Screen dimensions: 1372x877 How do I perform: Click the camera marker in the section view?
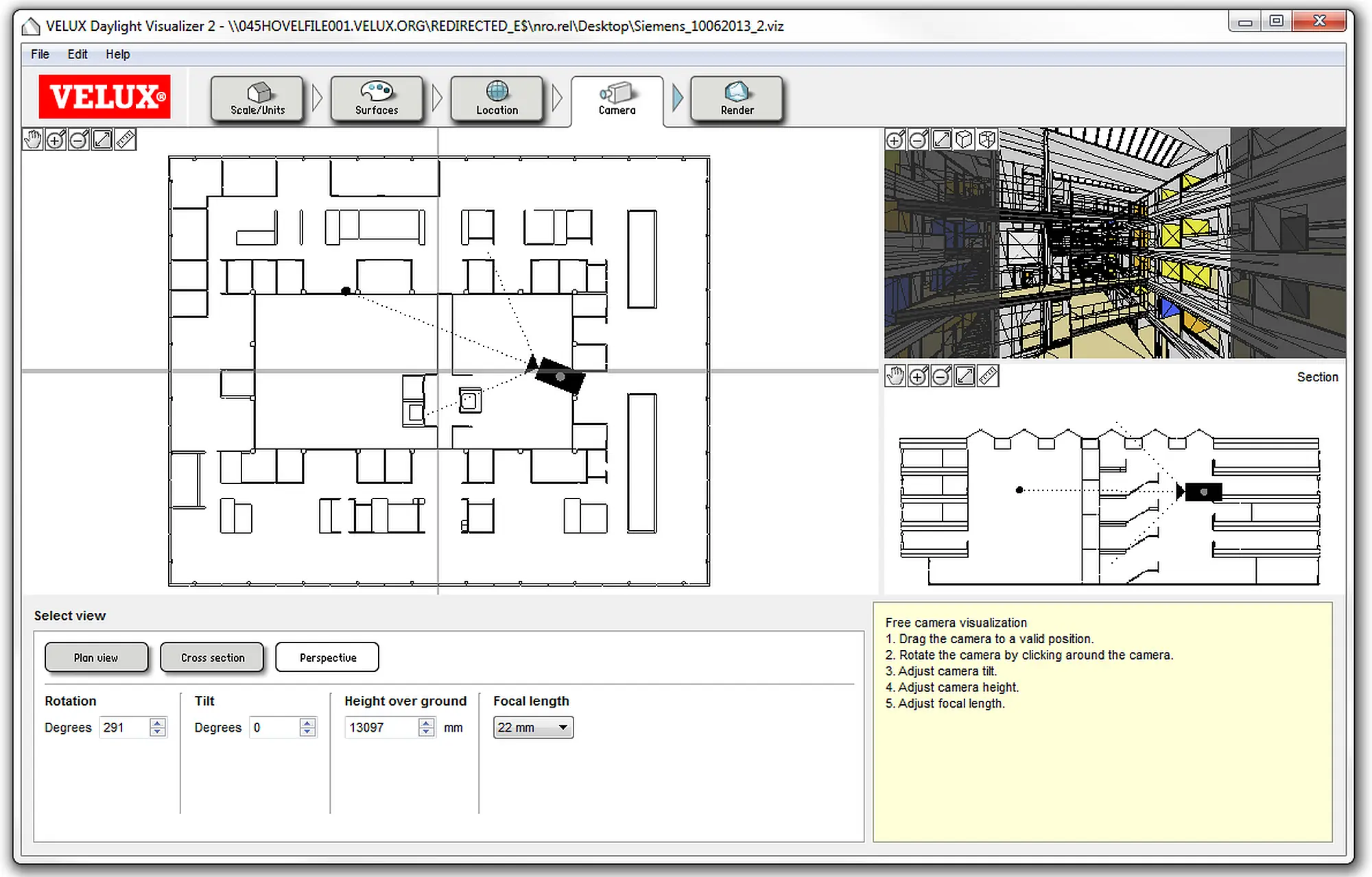pos(1203,492)
